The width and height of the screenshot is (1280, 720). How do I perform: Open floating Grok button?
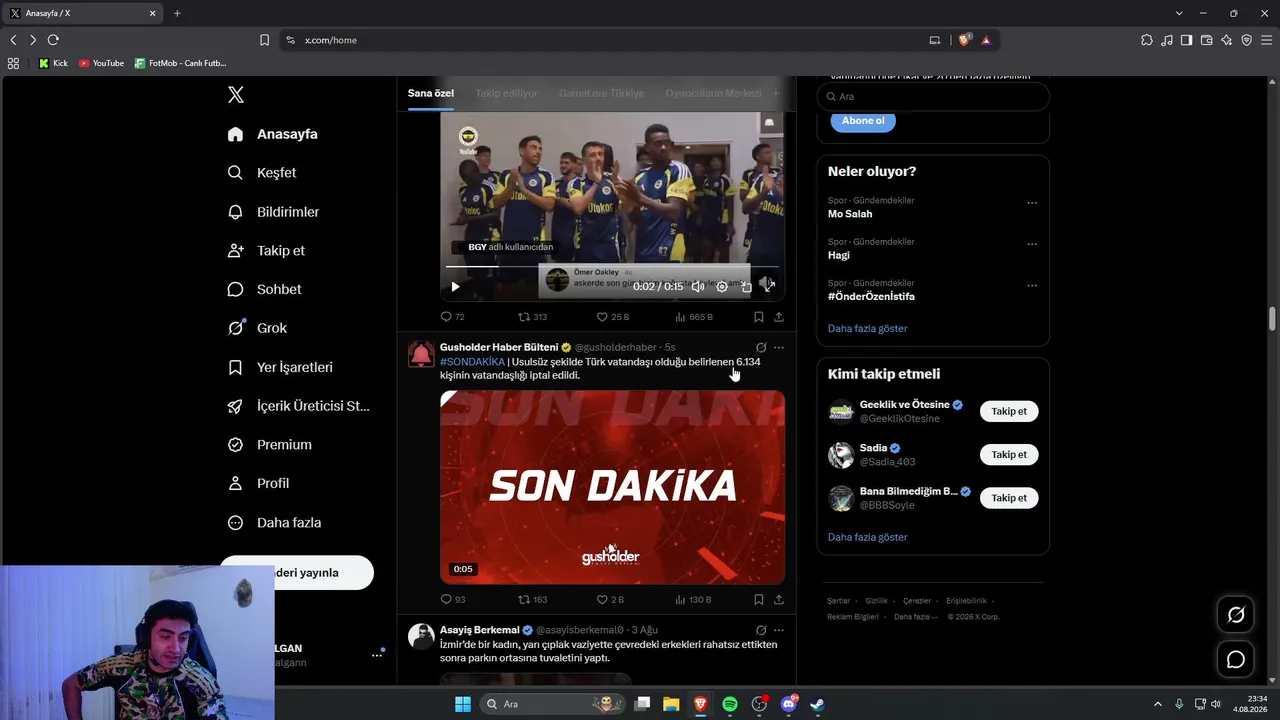[x=1236, y=615]
